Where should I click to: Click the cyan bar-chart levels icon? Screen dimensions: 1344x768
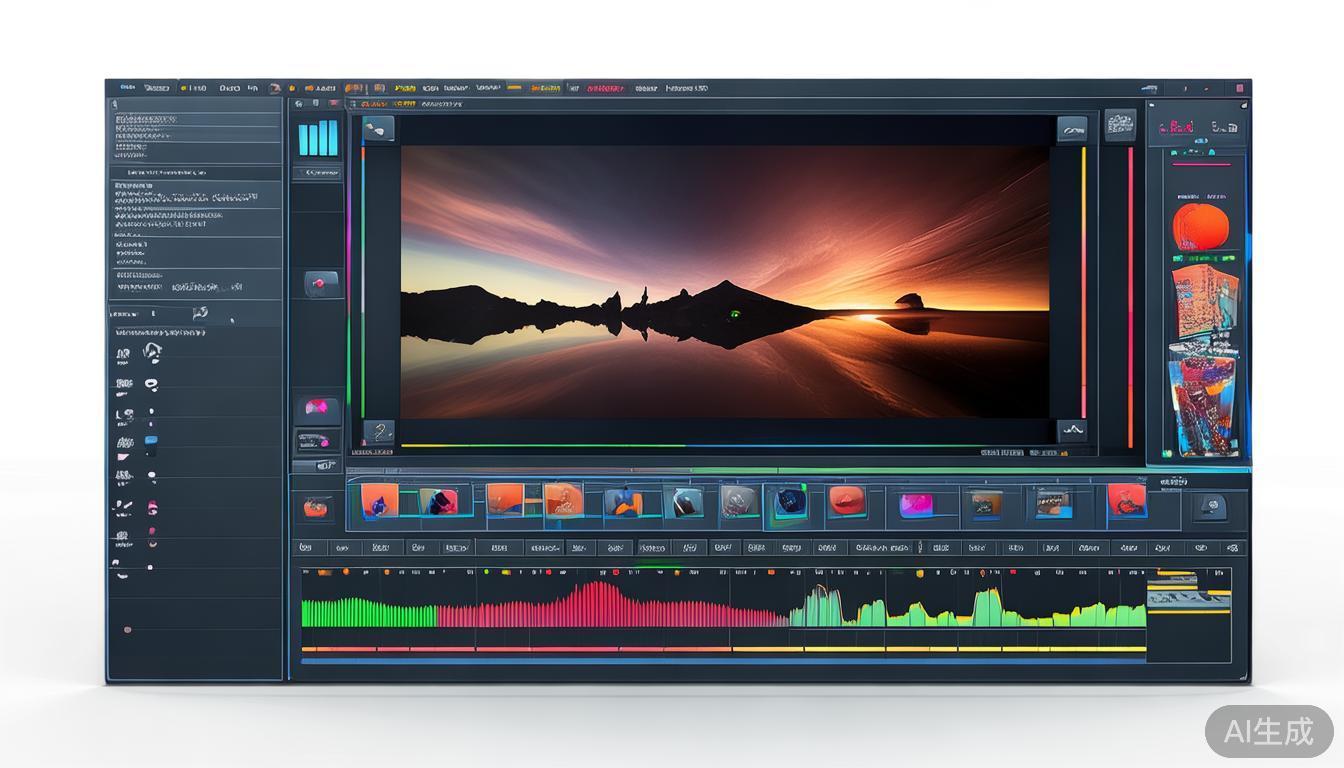318,138
